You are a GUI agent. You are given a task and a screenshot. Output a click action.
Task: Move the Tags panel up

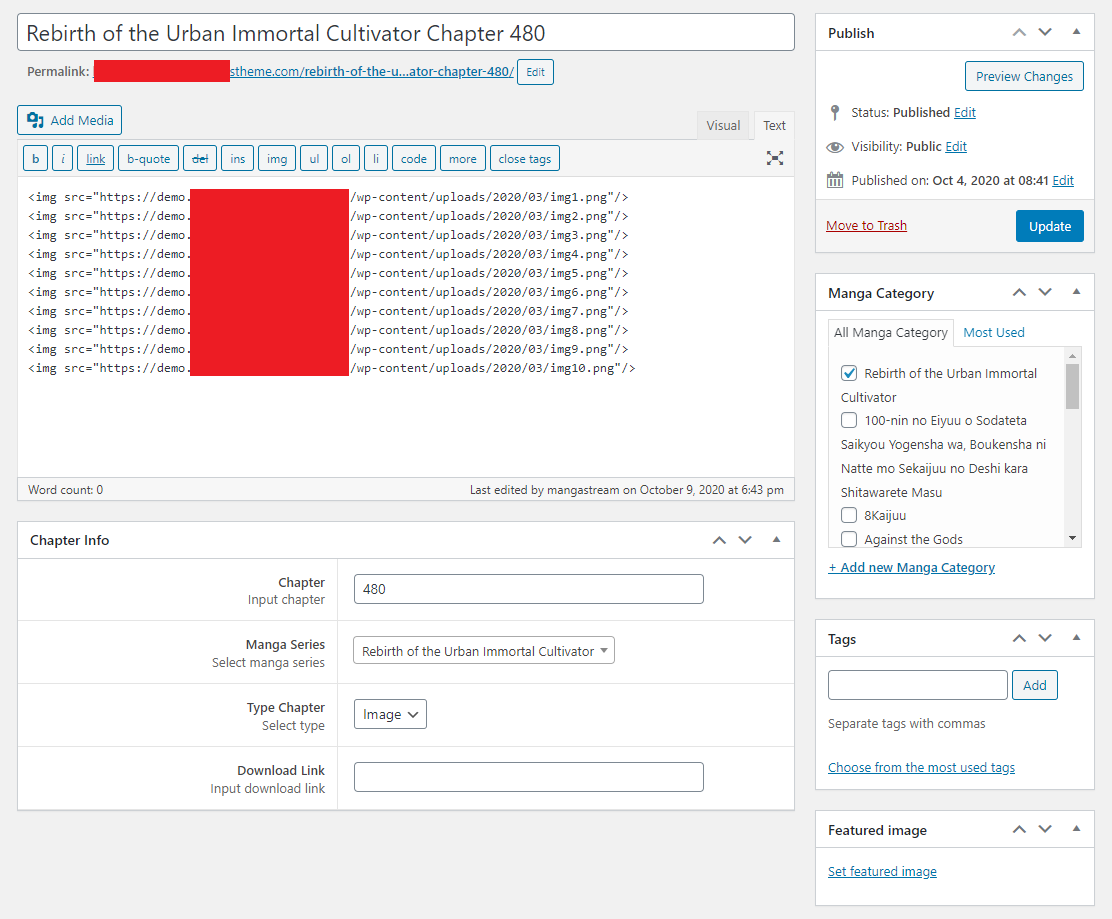[x=1019, y=638]
